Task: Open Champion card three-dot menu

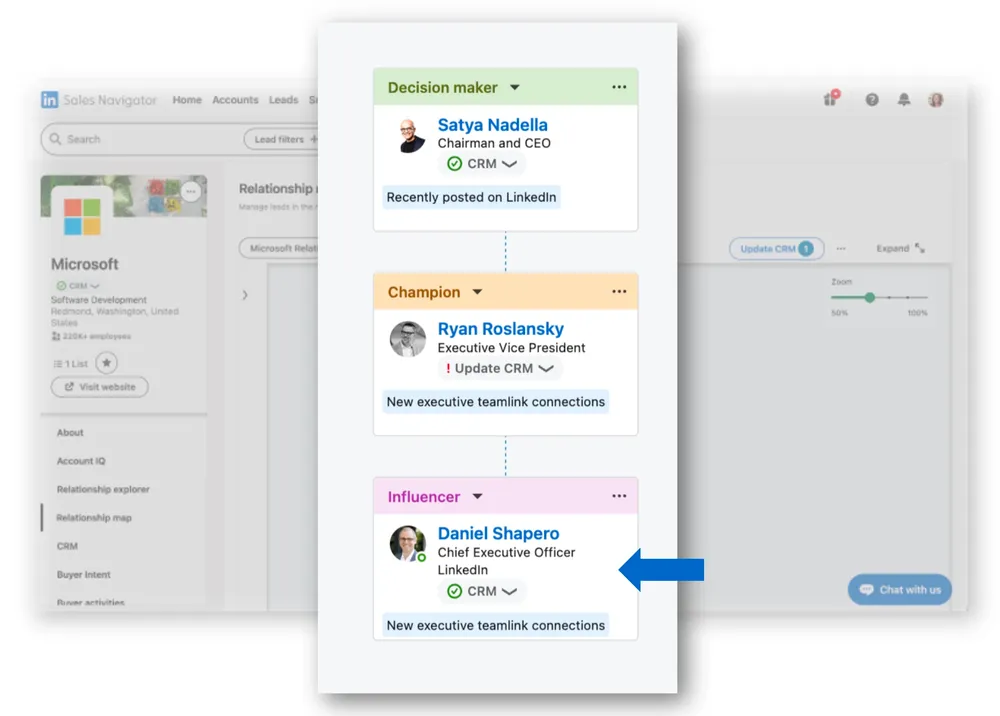Action: point(619,291)
